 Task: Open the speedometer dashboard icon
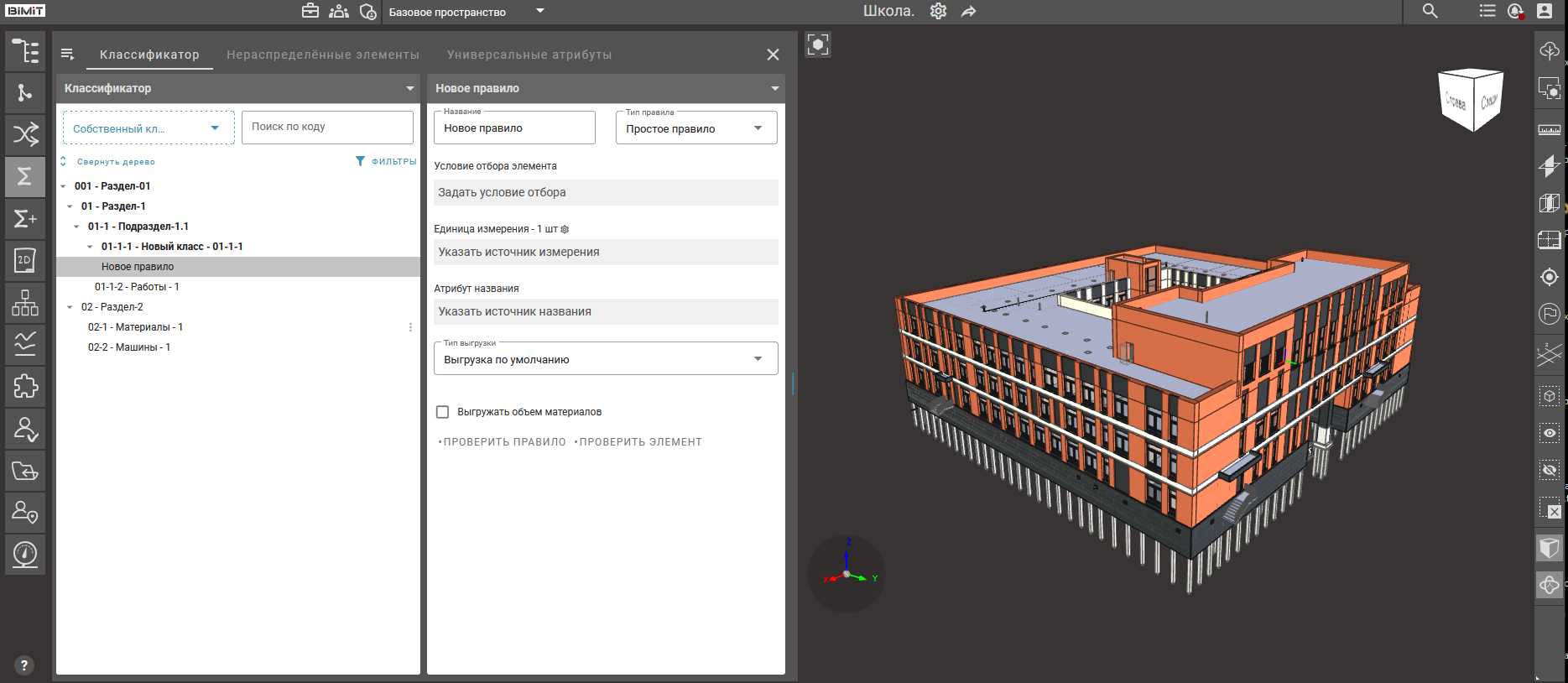(25, 554)
